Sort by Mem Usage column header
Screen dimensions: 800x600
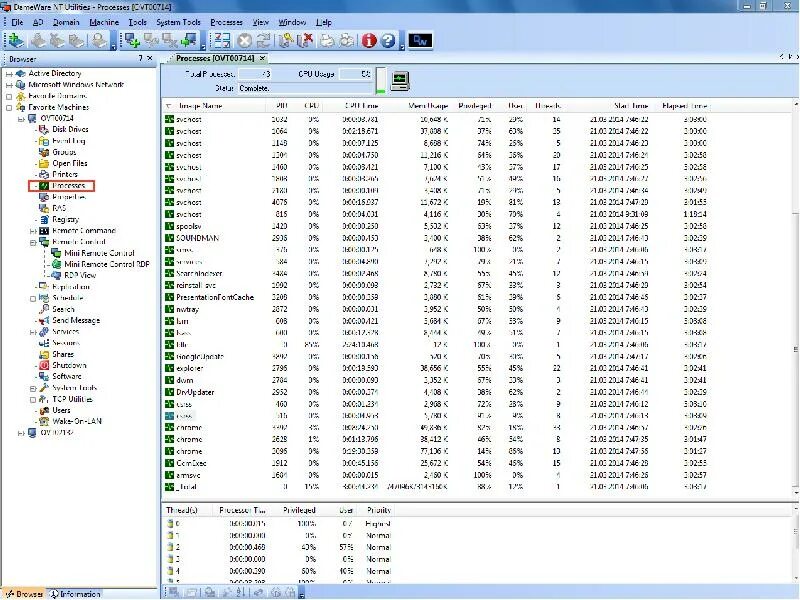(x=428, y=106)
